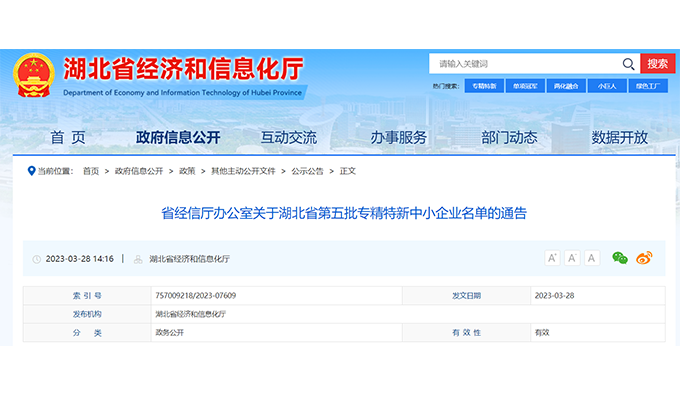Open the 办事服务 navigation tab
The height and width of the screenshot is (395, 680).
(x=399, y=137)
